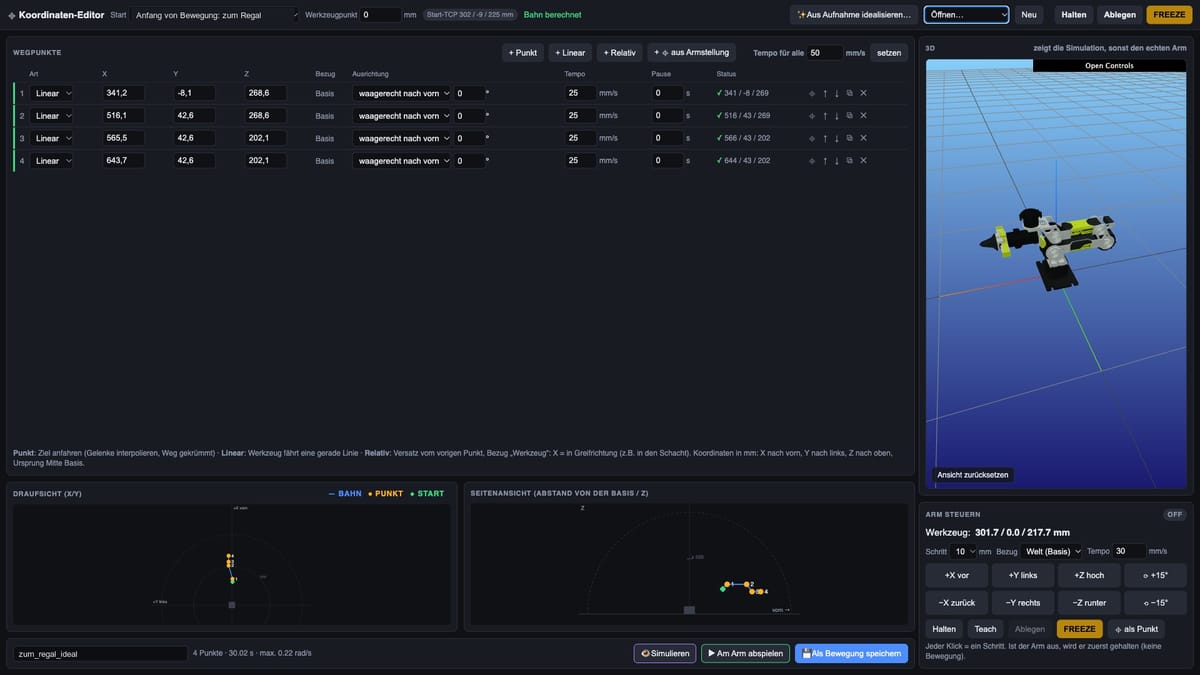Image resolution: width=1200 pixels, height=675 pixels.
Task: Move waypoint 4 up with arrow icon
Action: pyautogui.click(x=825, y=161)
